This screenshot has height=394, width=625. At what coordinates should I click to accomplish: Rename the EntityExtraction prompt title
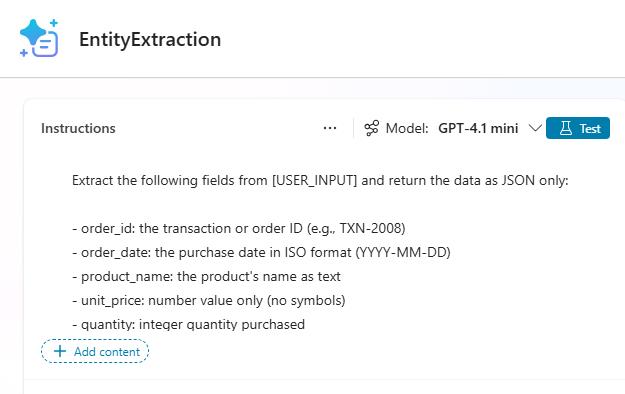[150, 39]
